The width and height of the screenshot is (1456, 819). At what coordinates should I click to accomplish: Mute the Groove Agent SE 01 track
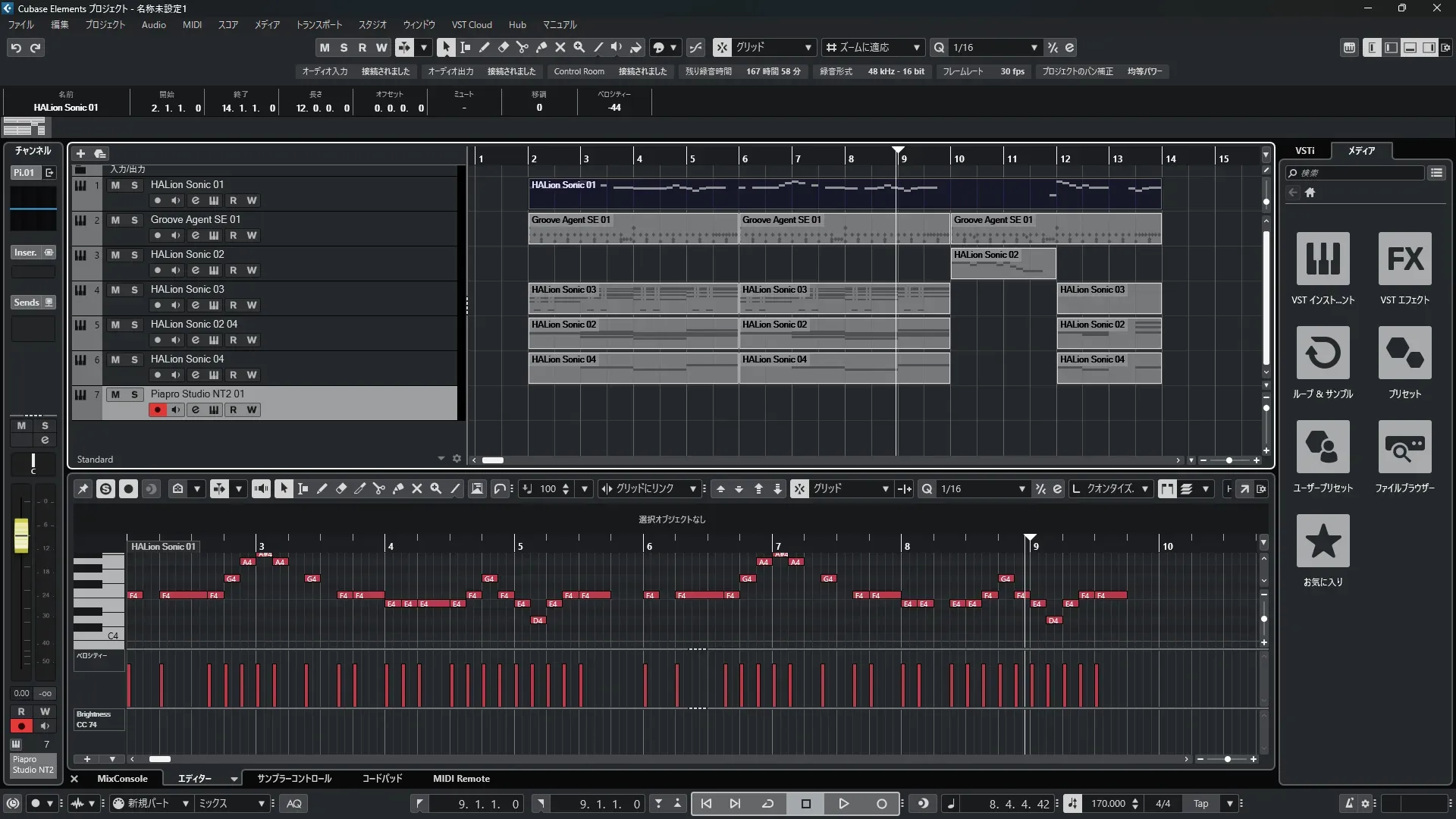tap(115, 220)
